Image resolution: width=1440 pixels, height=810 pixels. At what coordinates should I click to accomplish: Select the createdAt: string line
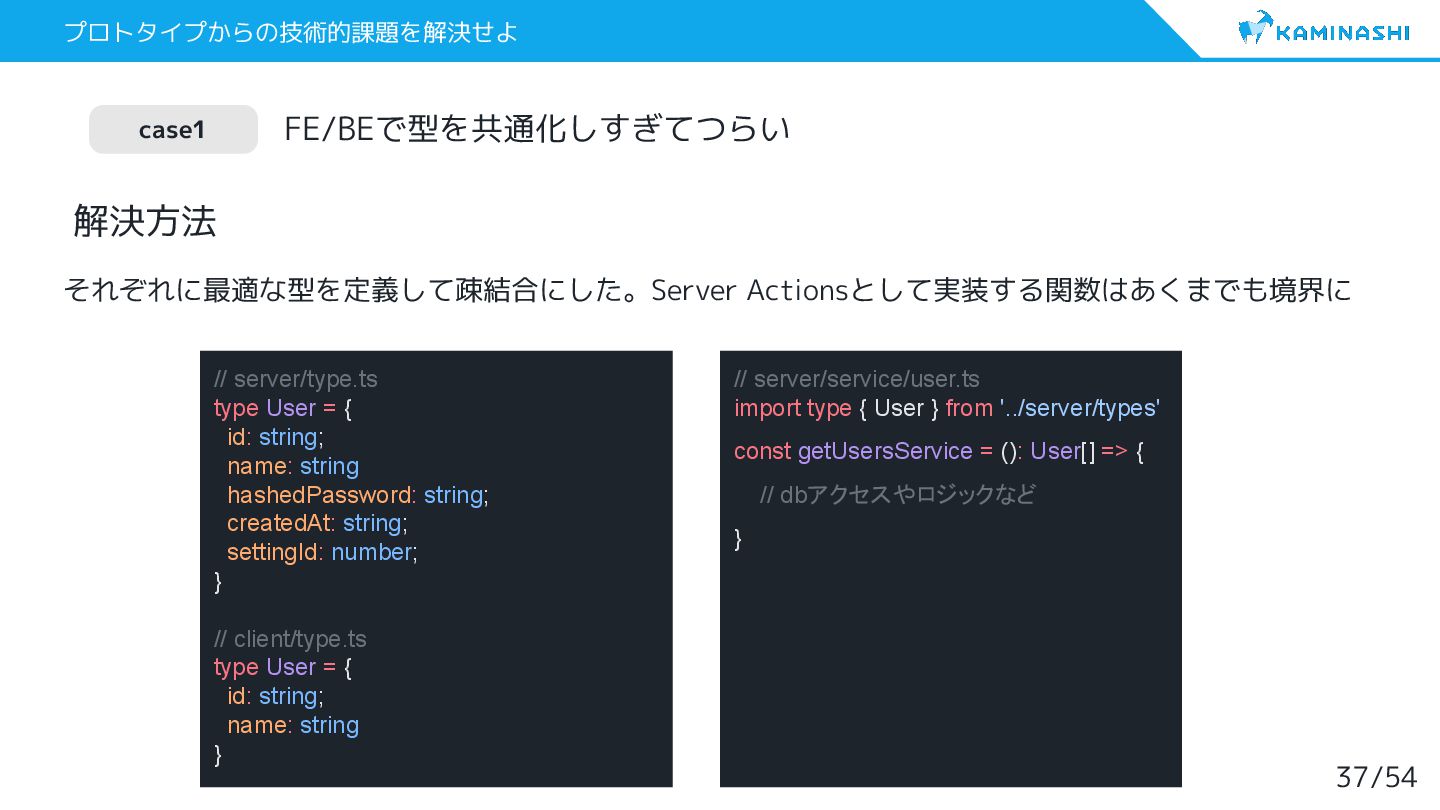tap(317, 523)
